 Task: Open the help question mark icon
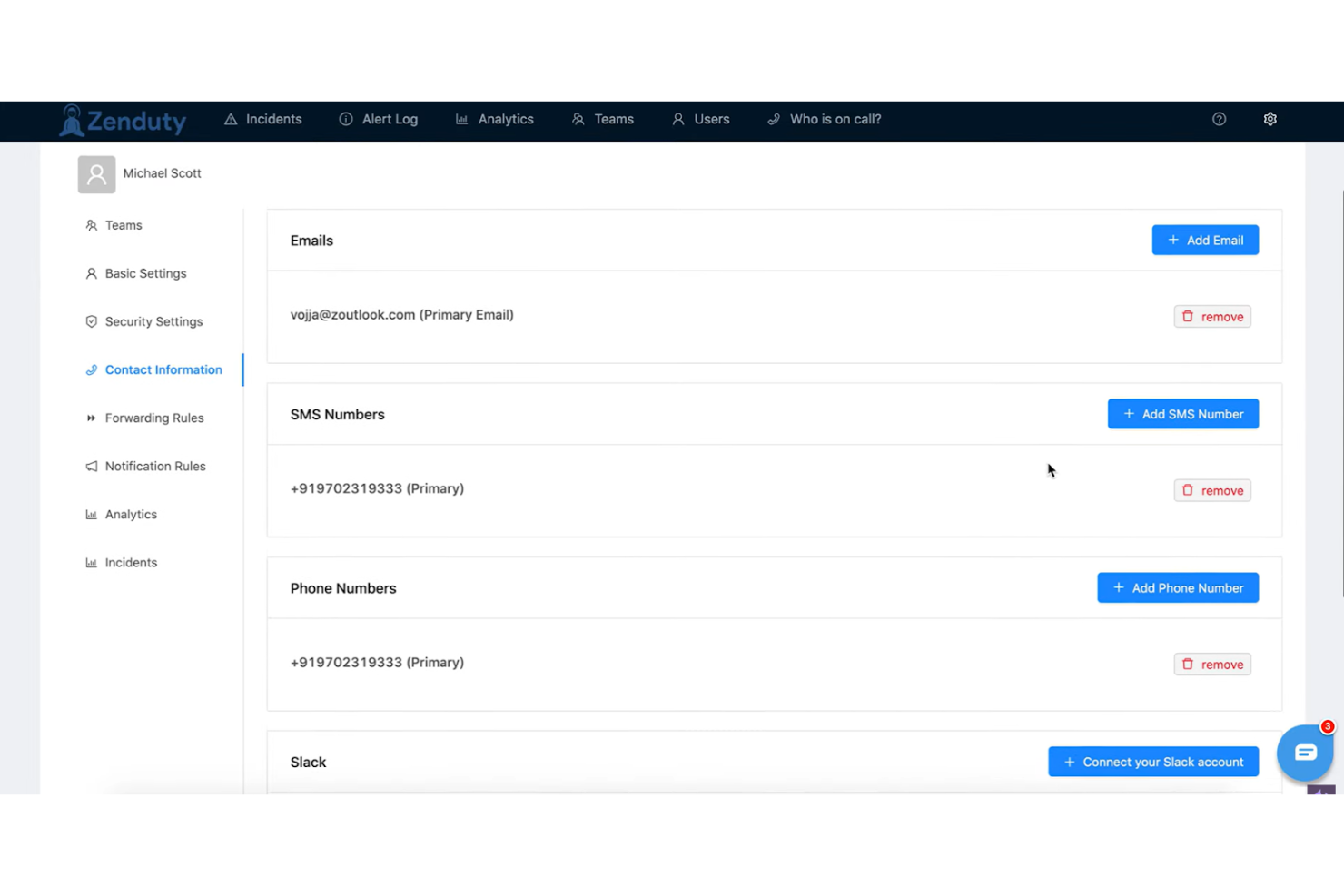pyautogui.click(x=1219, y=119)
